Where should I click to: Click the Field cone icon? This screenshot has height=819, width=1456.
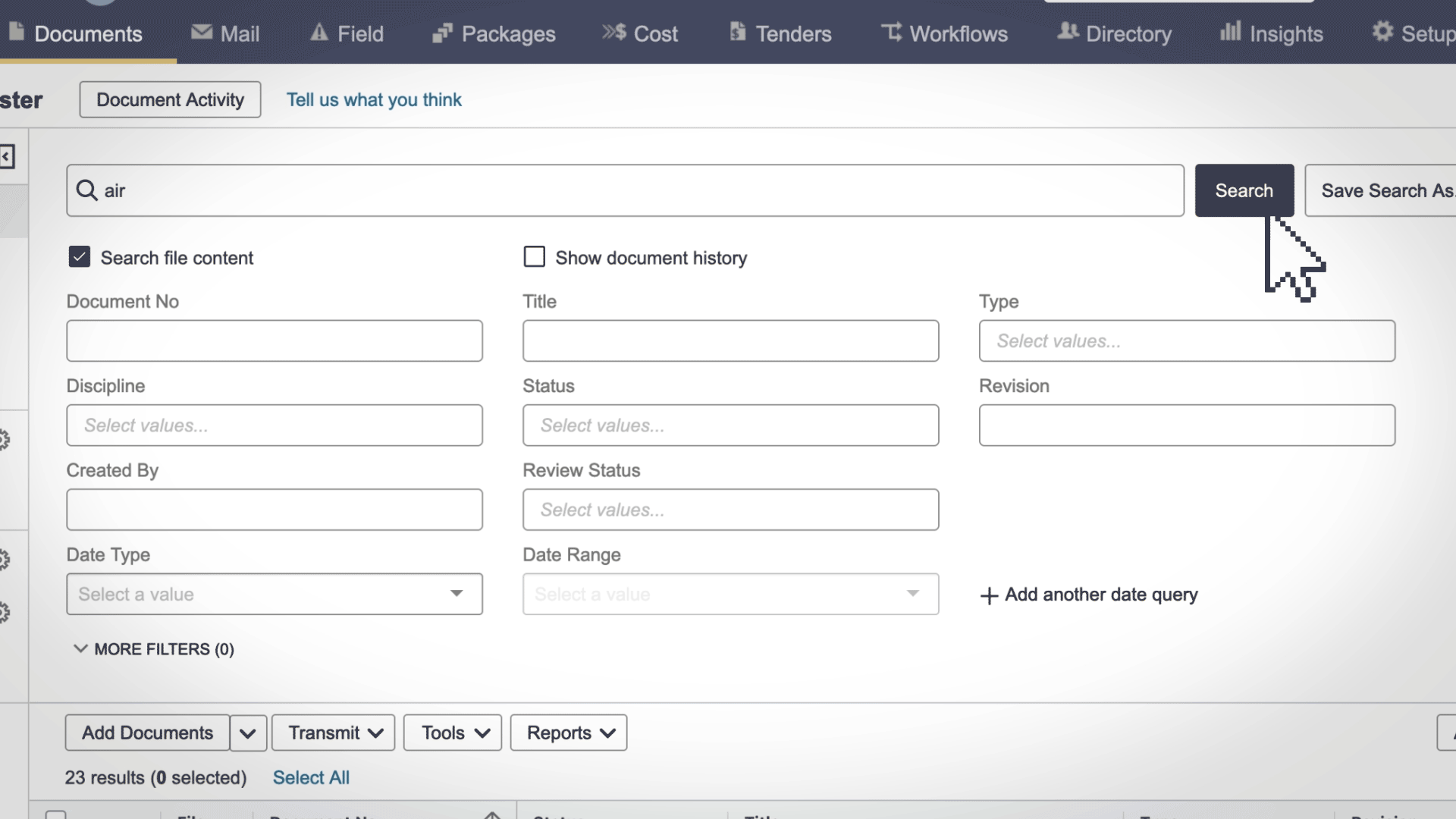(x=319, y=32)
